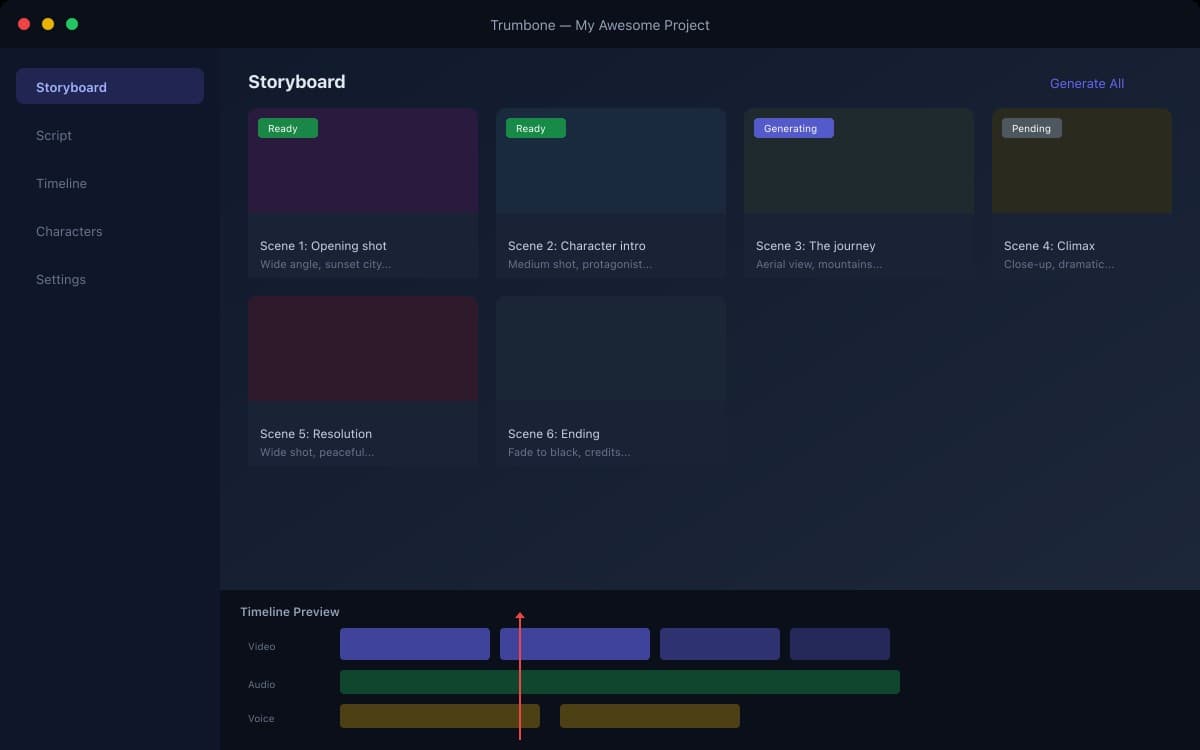Open the Timeline view from the sidebar
This screenshot has height=750, width=1200.
tap(62, 183)
